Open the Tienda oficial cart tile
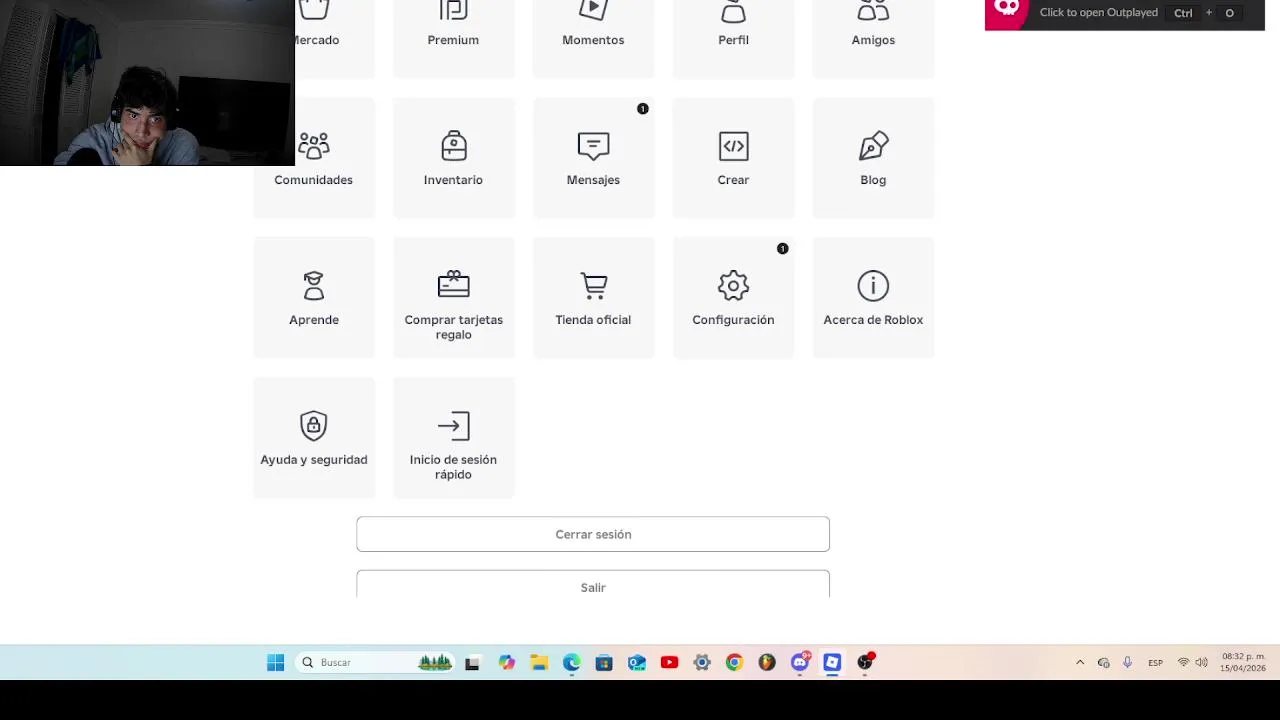 (x=593, y=298)
